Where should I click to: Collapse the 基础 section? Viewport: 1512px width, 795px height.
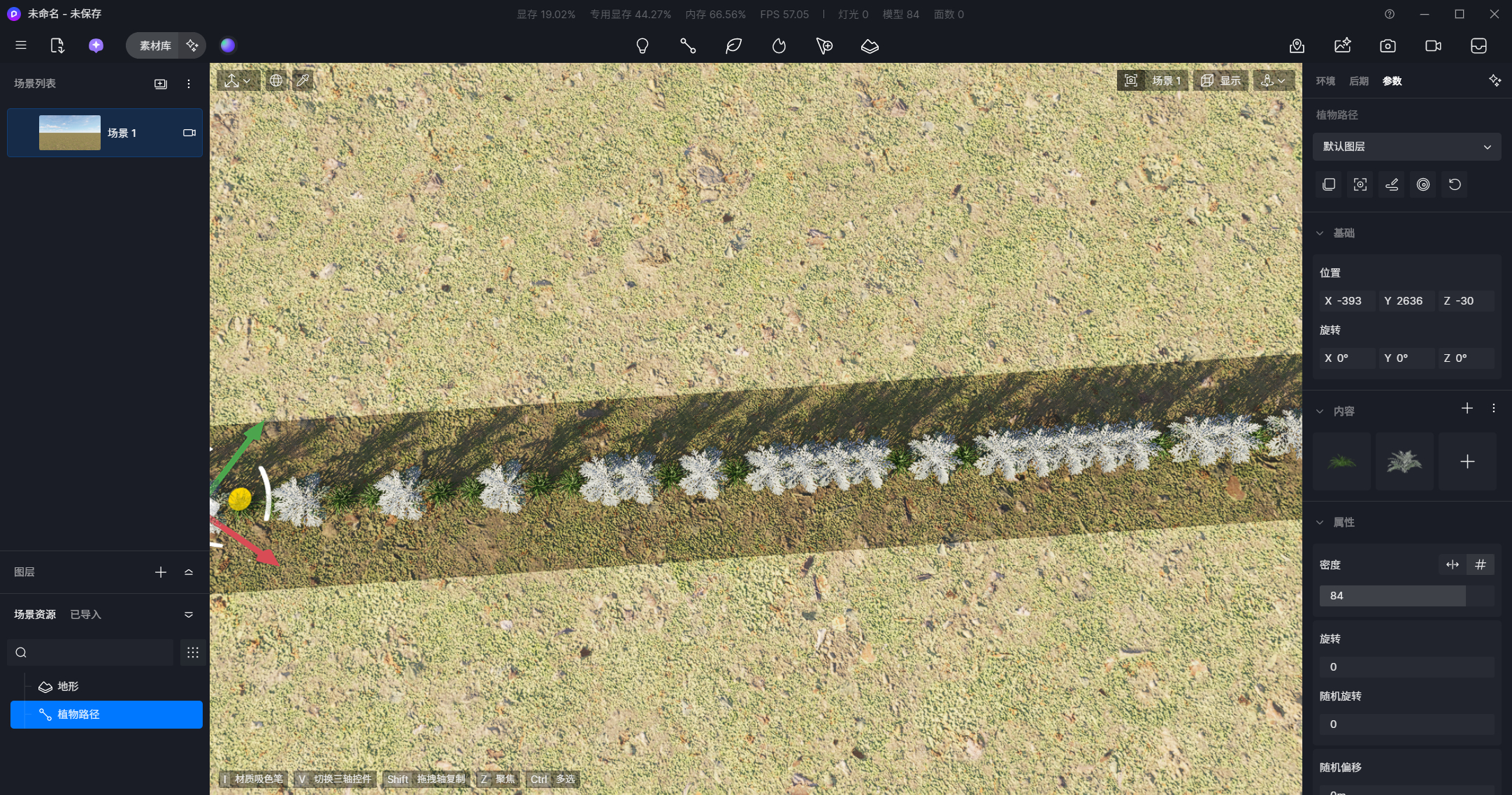pyautogui.click(x=1320, y=233)
